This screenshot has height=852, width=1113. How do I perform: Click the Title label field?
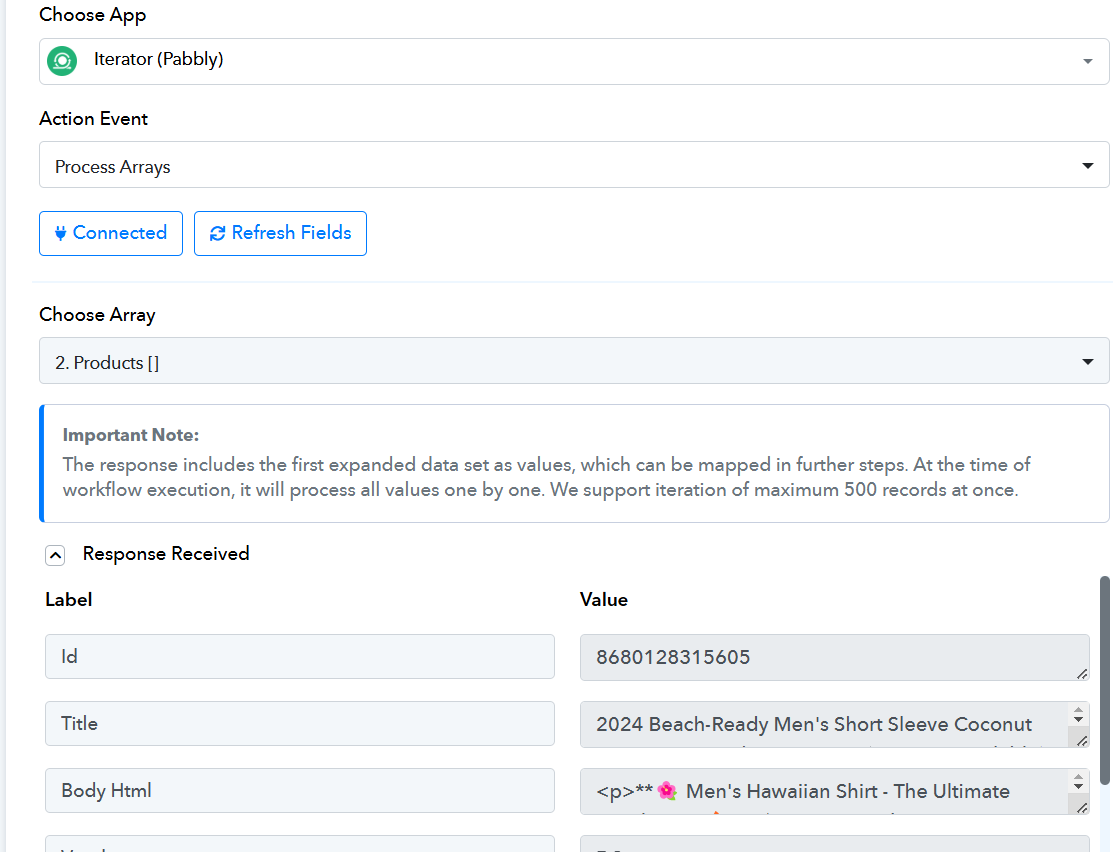(x=299, y=724)
